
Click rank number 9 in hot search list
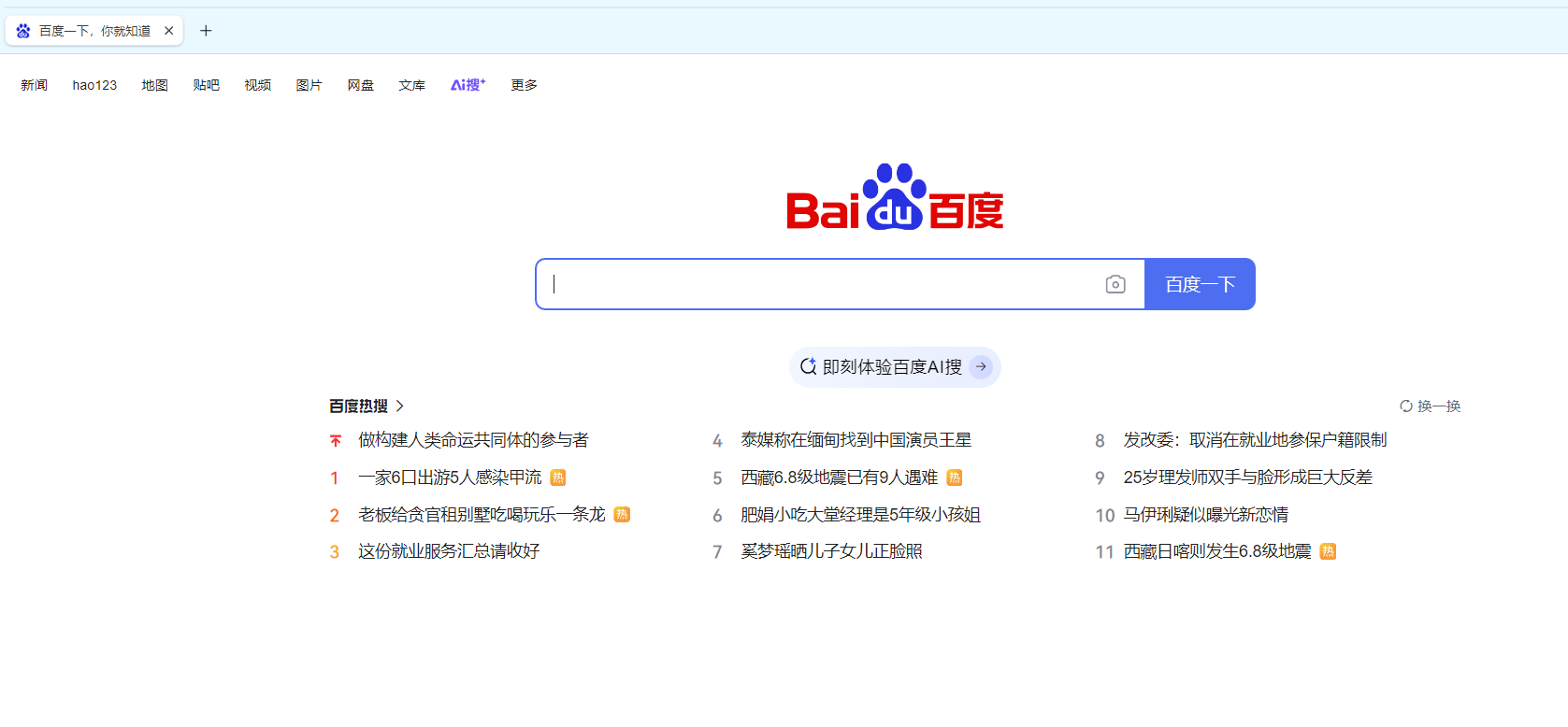click(1100, 478)
